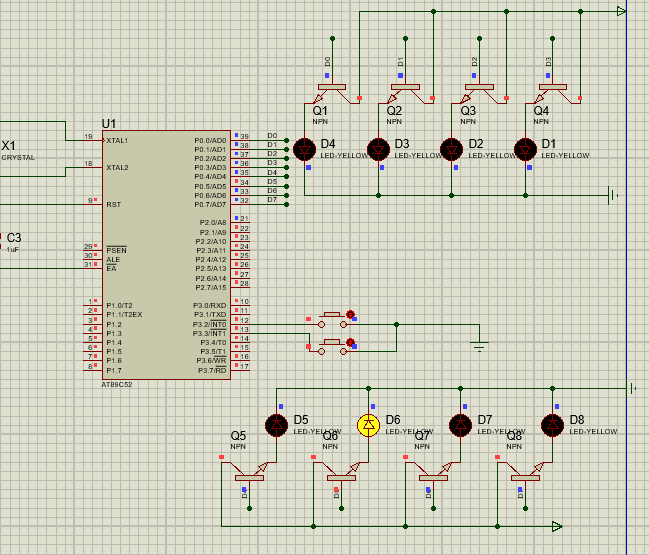The image size is (649, 555).
Task: Click the P3.7/RD pin label
Action: tap(212, 370)
